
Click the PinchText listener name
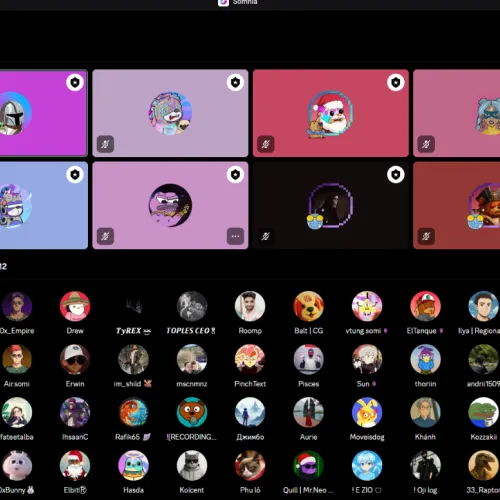(250, 384)
